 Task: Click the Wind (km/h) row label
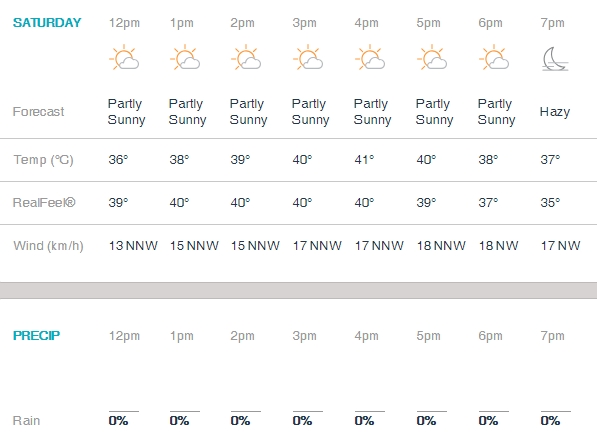(48, 246)
